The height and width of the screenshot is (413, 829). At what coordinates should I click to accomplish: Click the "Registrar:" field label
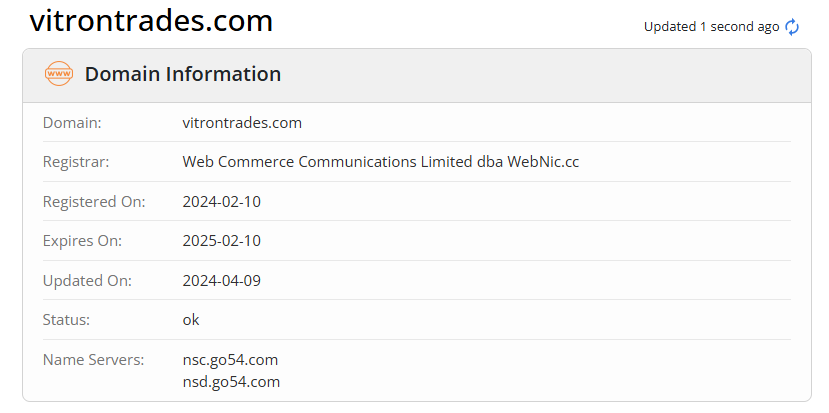pos(76,162)
